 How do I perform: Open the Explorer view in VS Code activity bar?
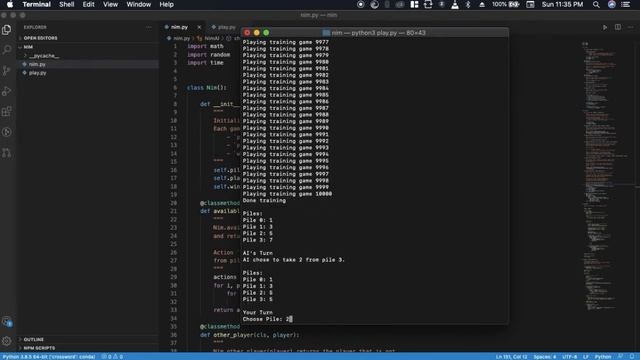tap(7, 30)
